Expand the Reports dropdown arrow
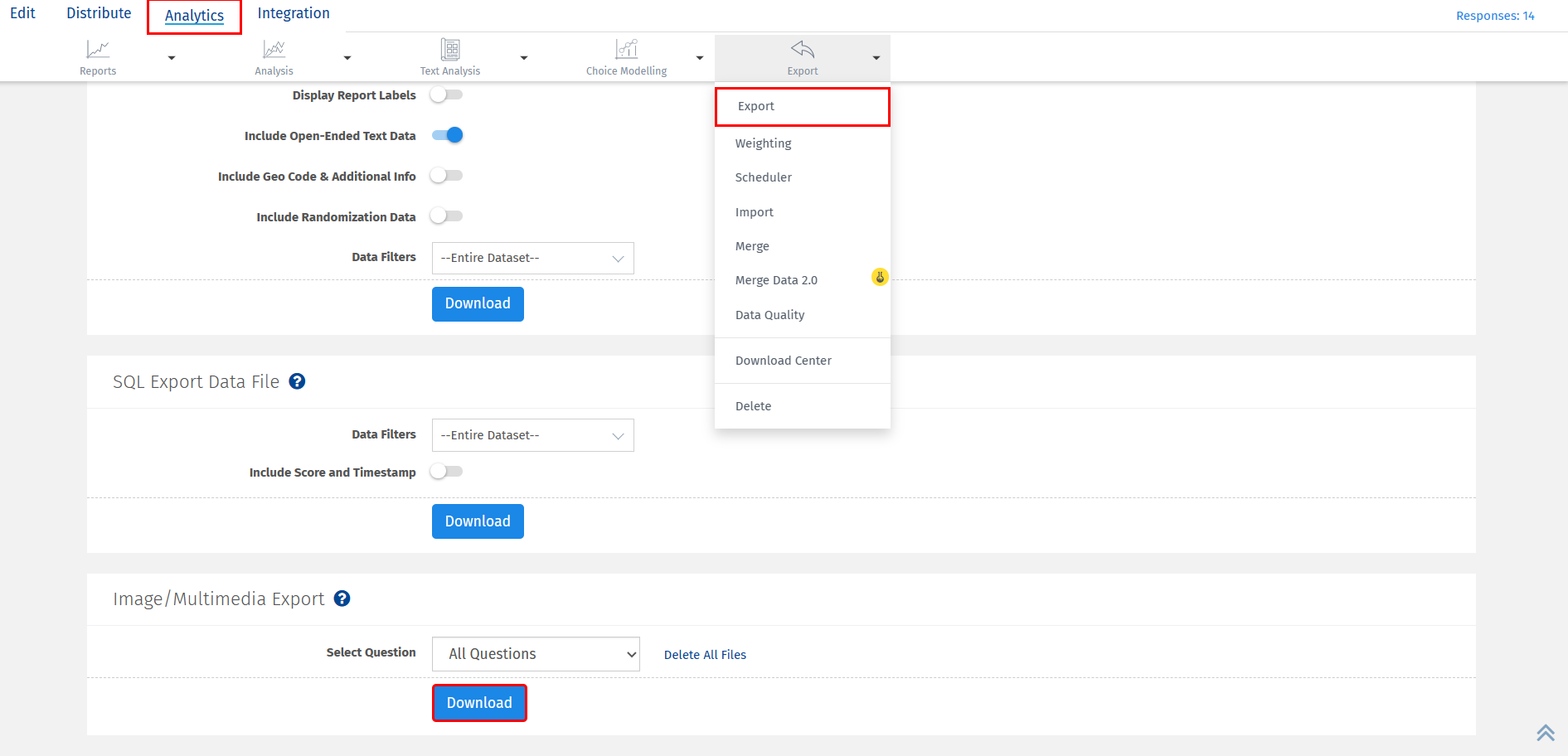Image resolution: width=1568 pixels, height=756 pixels. tap(172, 58)
